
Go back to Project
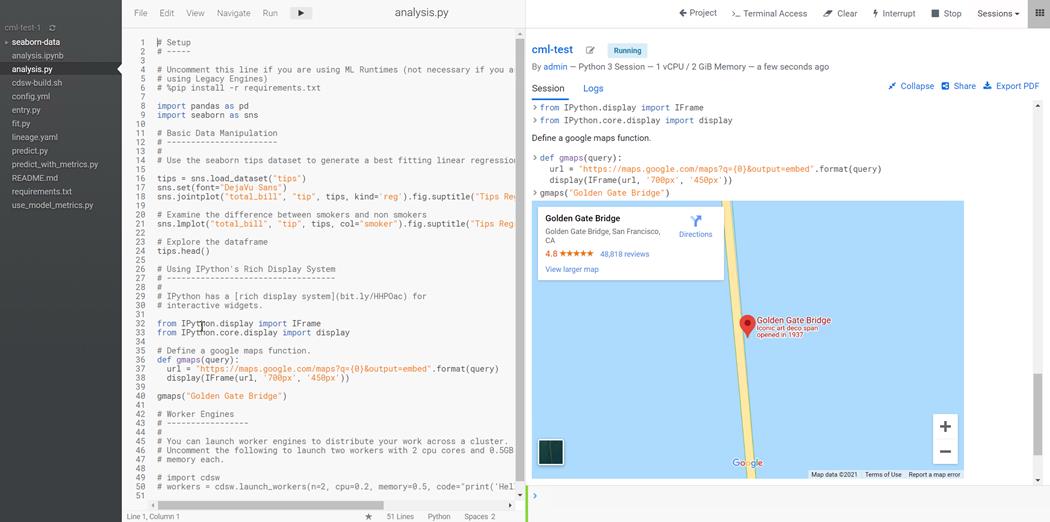pos(698,13)
